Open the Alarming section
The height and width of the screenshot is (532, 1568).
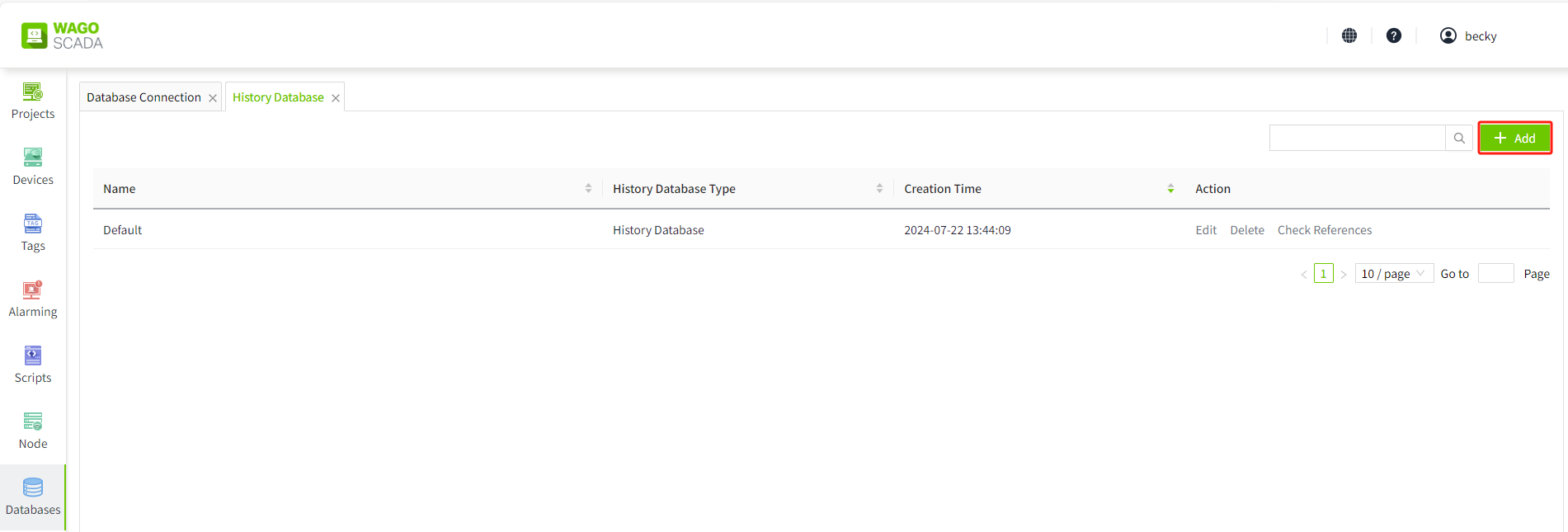pyautogui.click(x=33, y=299)
